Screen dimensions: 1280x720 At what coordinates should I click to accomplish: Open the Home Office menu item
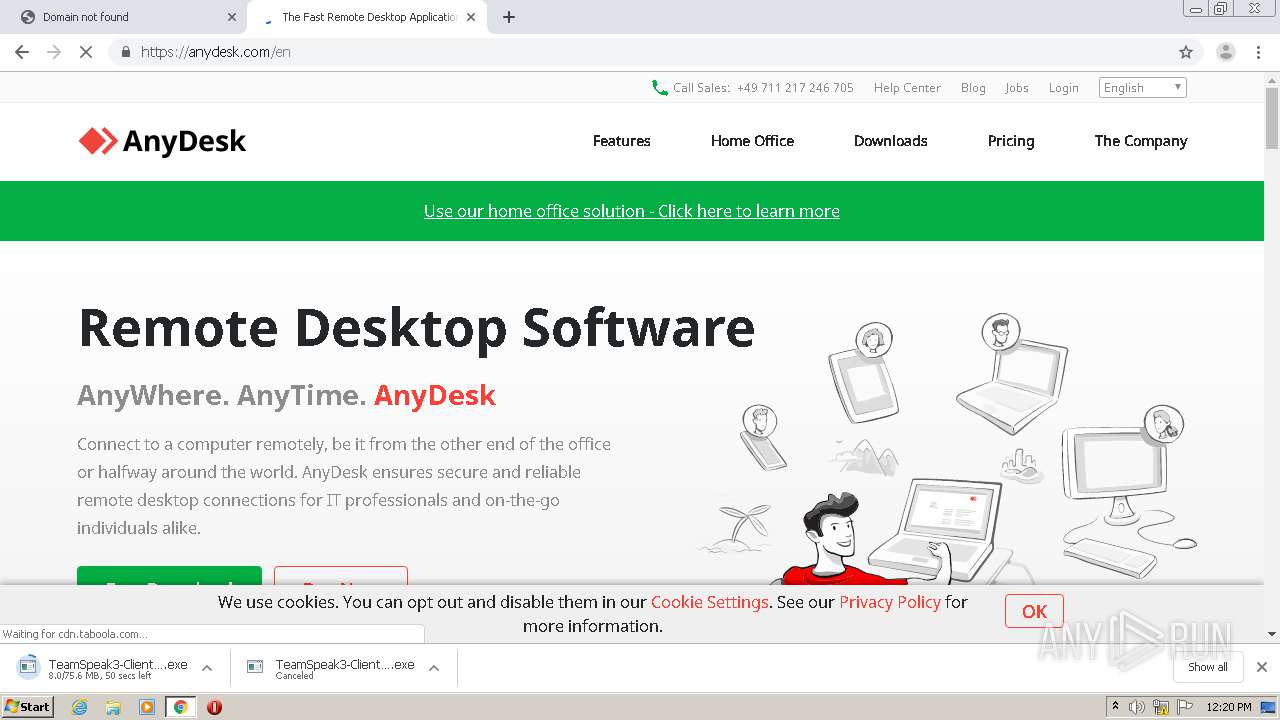tap(752, 141)
